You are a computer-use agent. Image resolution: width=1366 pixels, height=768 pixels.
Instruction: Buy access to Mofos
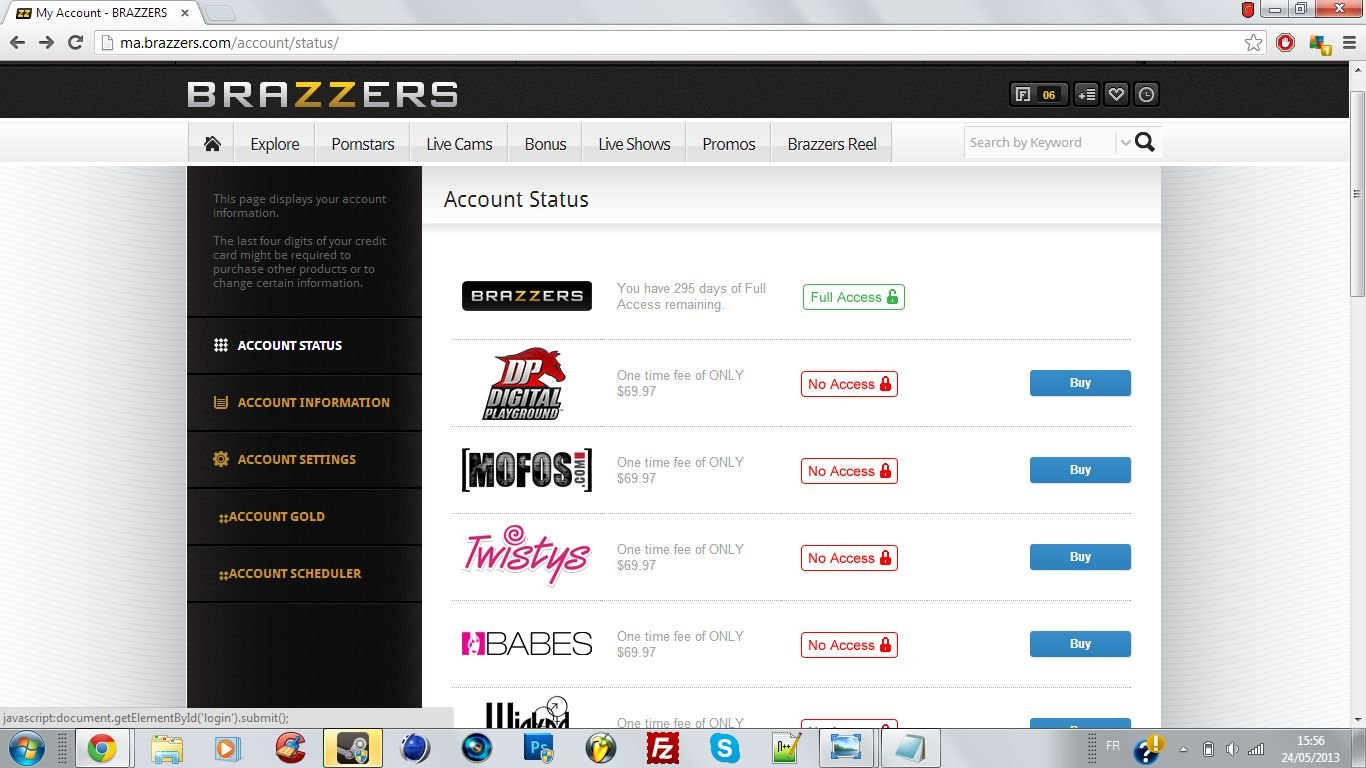pos(1080,470)
